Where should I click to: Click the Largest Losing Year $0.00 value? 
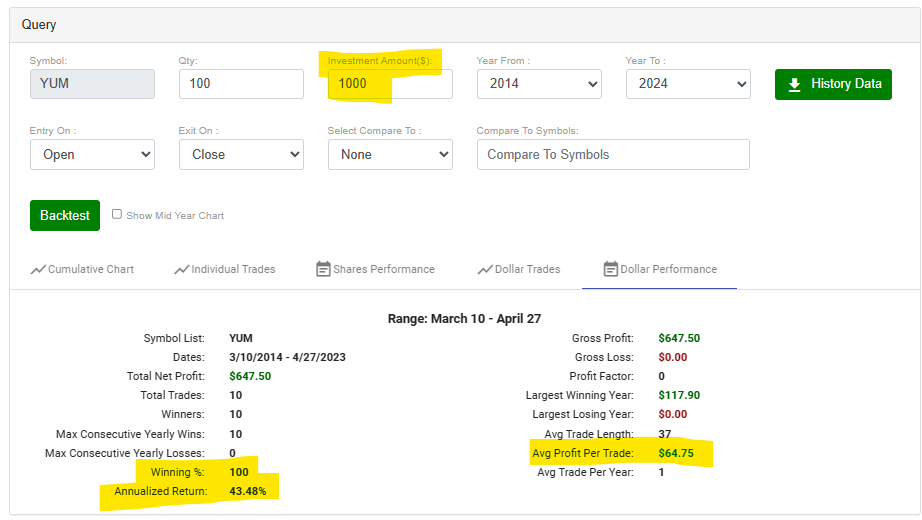point(673,414)
